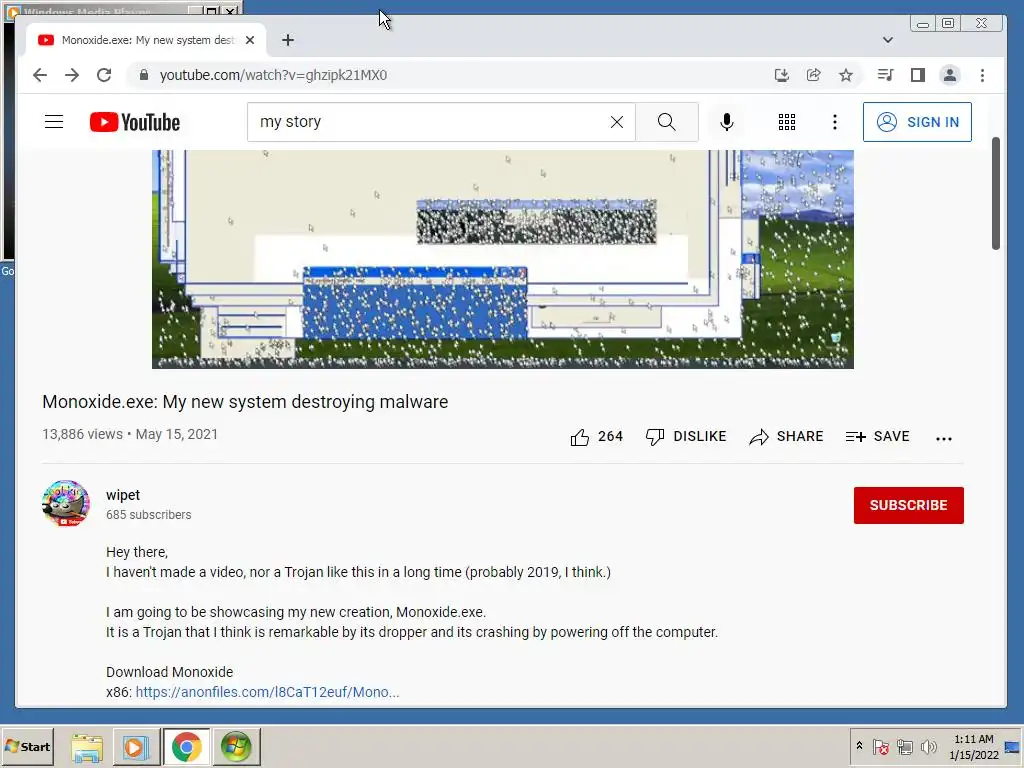Viewport: 1024px width, 768px height.
Task: Click the video title text
Action: (245, 402)
